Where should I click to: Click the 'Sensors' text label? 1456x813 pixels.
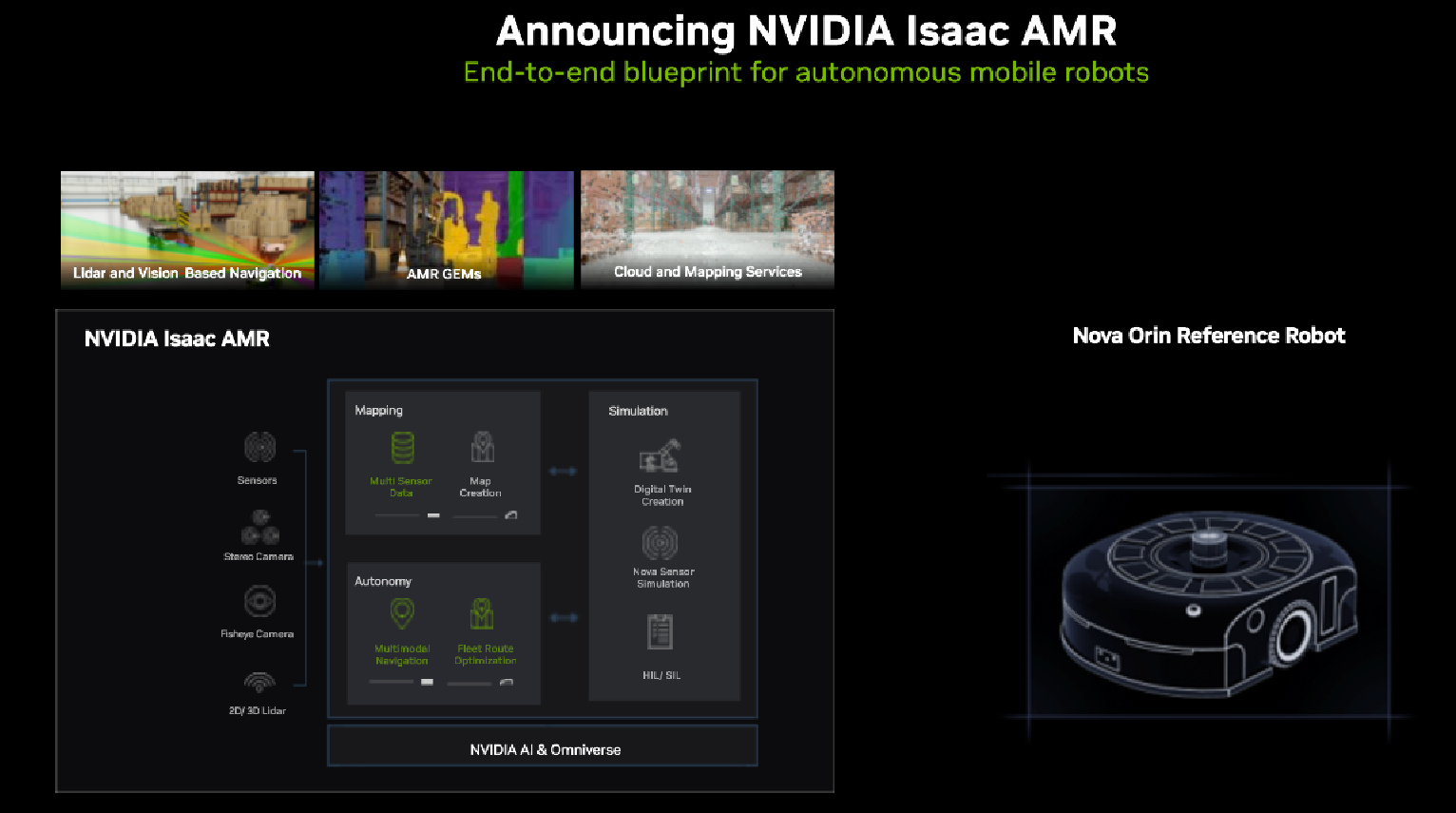[258, 480]
